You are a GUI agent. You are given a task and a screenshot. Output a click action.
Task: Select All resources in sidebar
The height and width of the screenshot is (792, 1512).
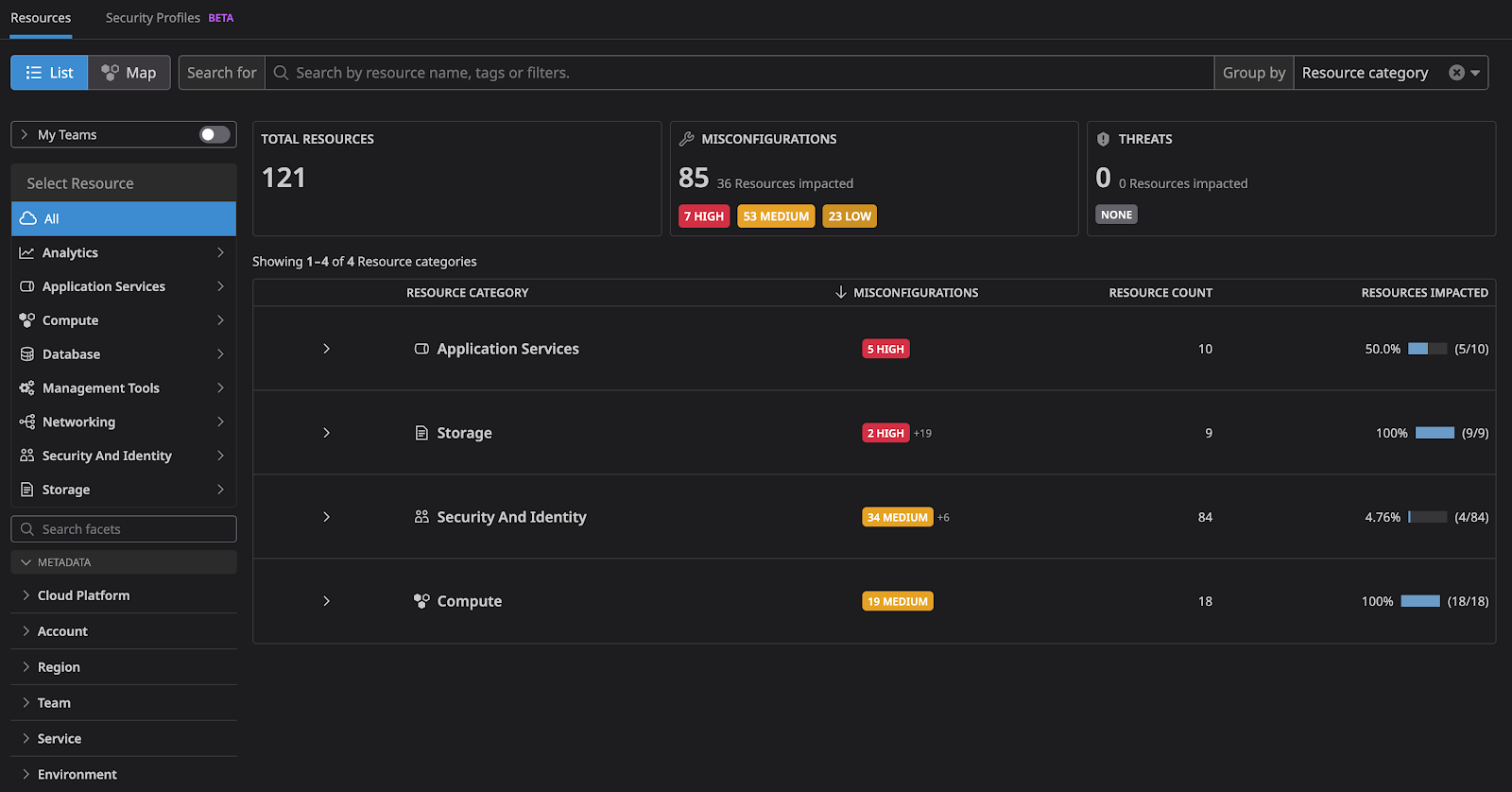pos(124,218)
